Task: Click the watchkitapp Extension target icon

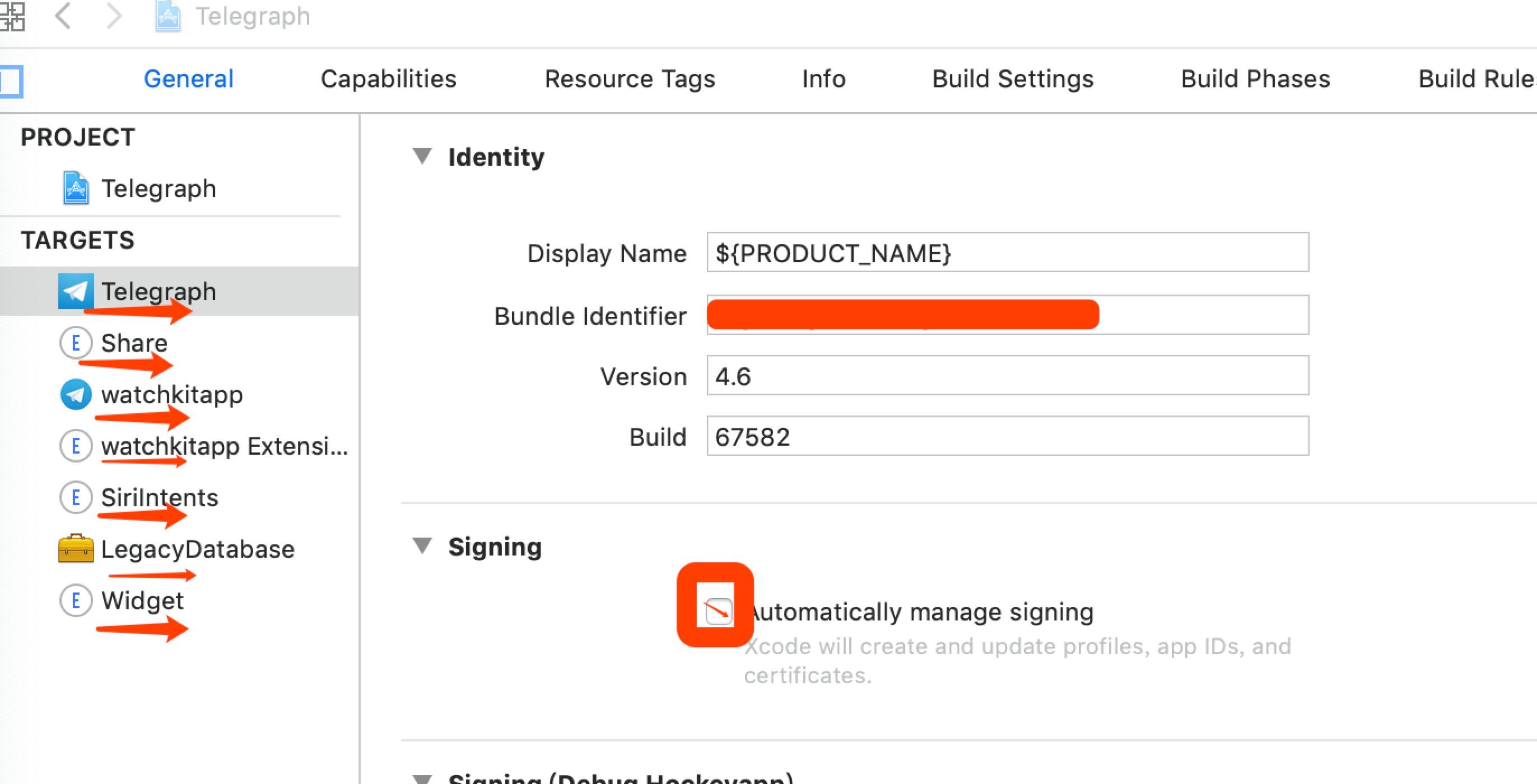Action: click(77, 447)
